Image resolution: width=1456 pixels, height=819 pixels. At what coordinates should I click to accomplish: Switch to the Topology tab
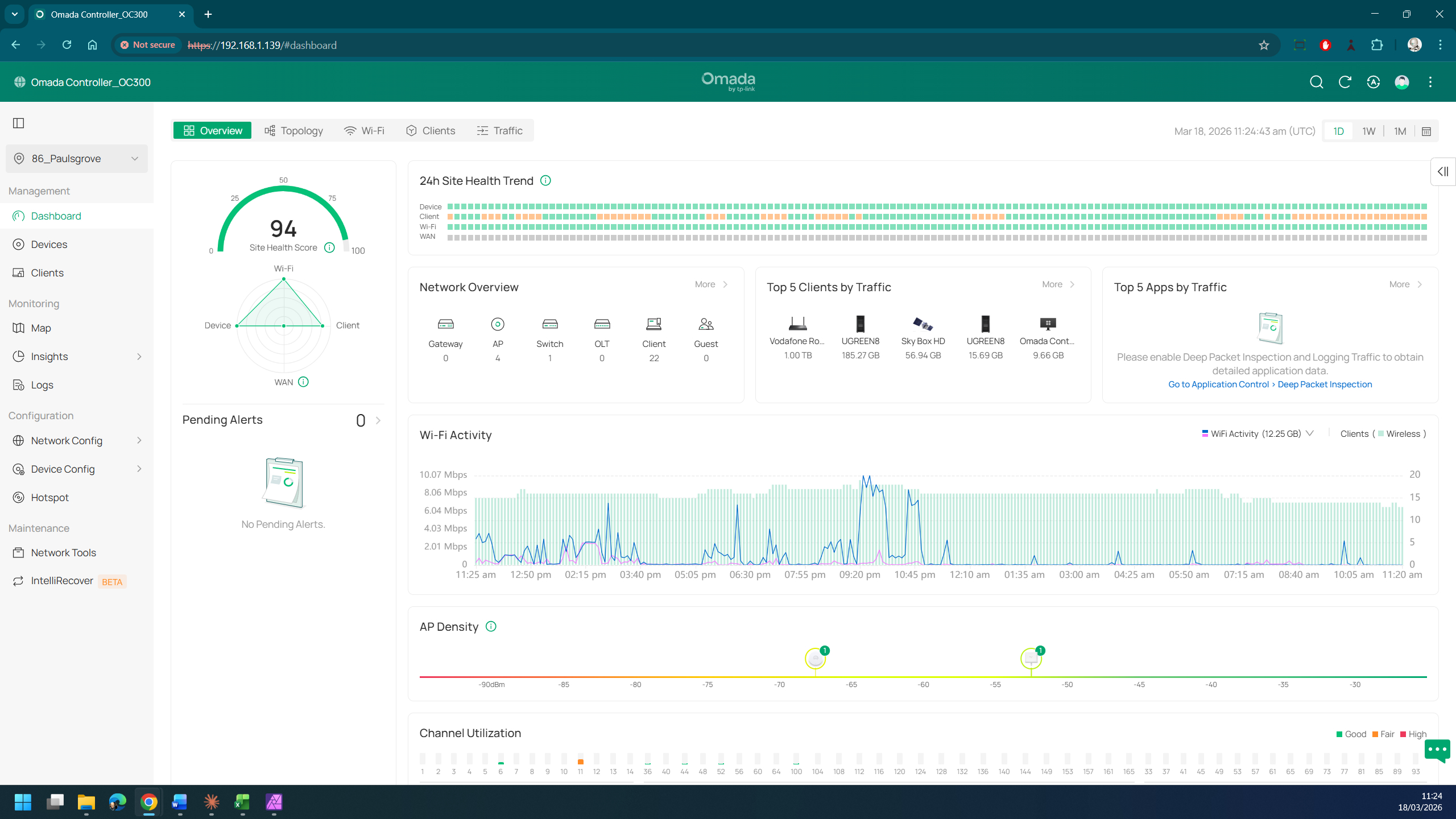[294, 130]
